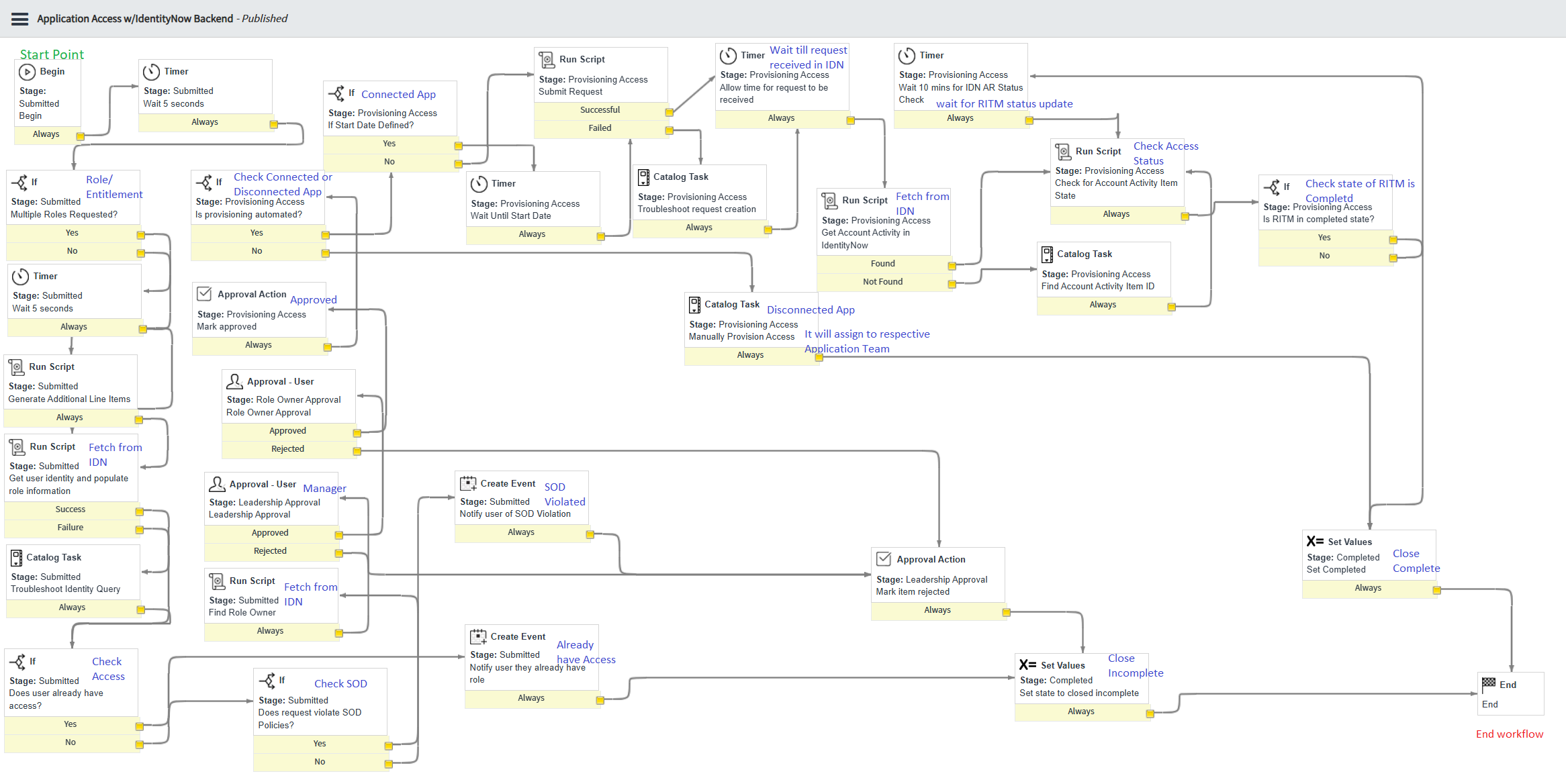Click the Mark item rejected checkbox icon
Screen dimensions: 1566x784
coord(884,559)
